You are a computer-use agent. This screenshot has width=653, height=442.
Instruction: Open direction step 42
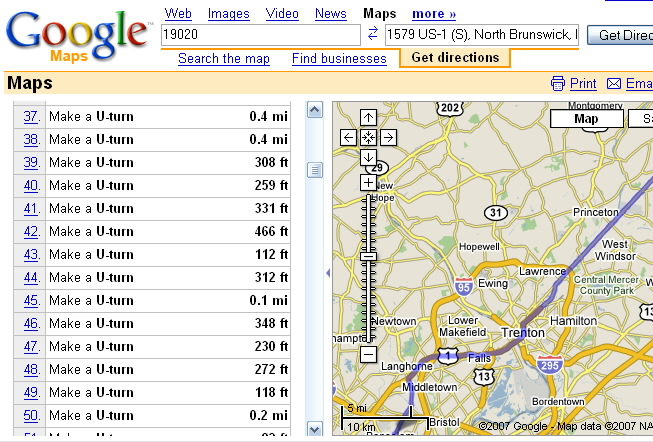31,231
